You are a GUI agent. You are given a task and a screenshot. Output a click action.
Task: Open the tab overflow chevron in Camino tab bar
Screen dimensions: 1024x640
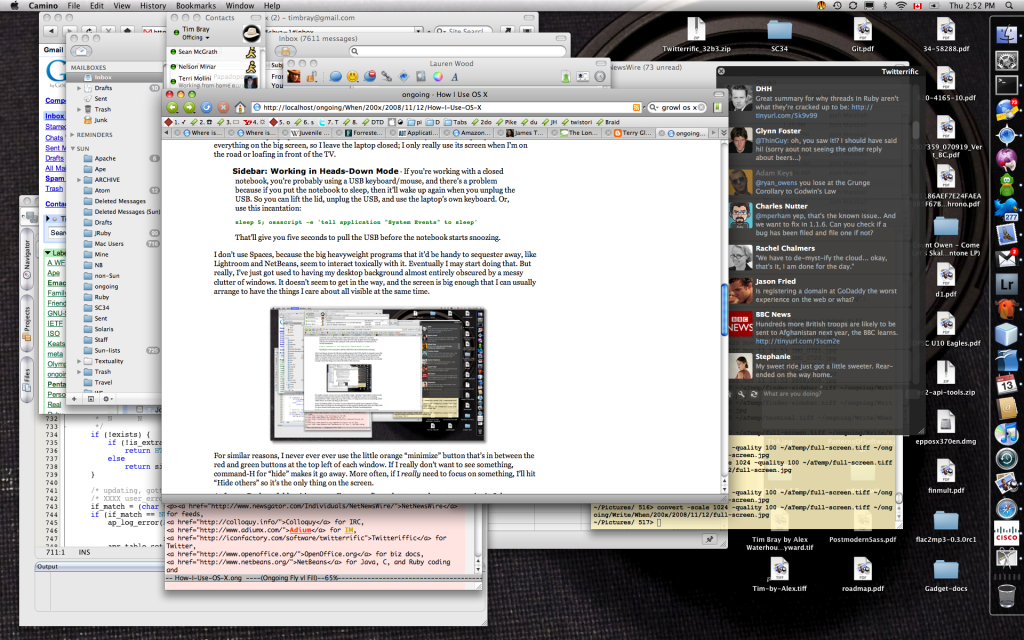click(x=723, y=133)
